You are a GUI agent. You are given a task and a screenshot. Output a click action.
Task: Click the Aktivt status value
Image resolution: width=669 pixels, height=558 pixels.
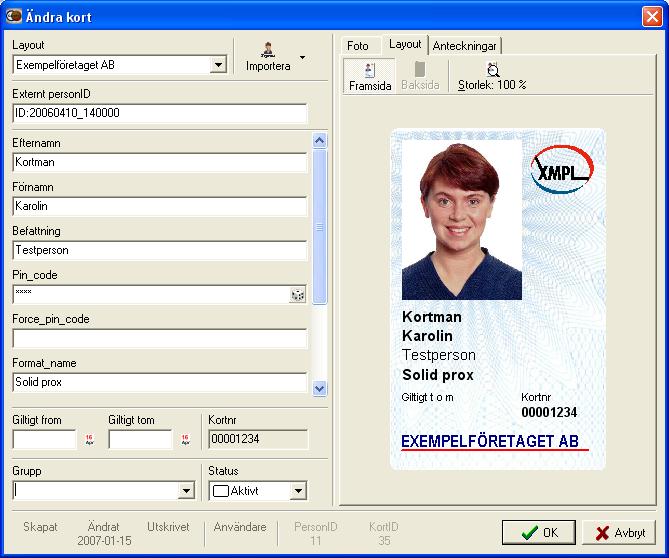(244, 491)
